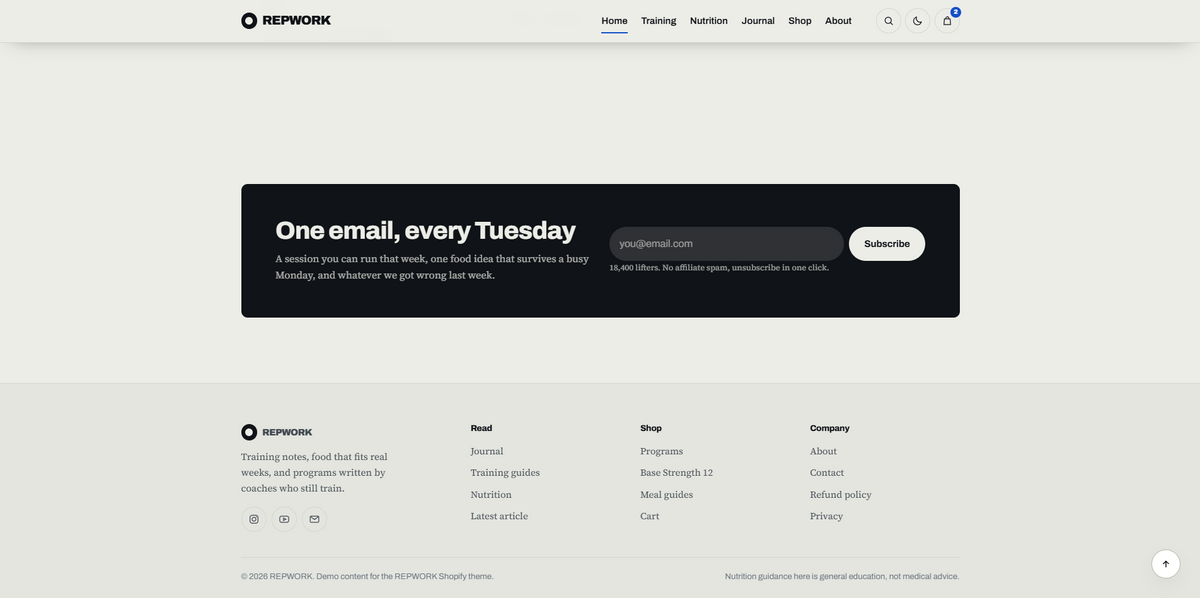
Task: Go to the Home nav item
Action: 614,21
